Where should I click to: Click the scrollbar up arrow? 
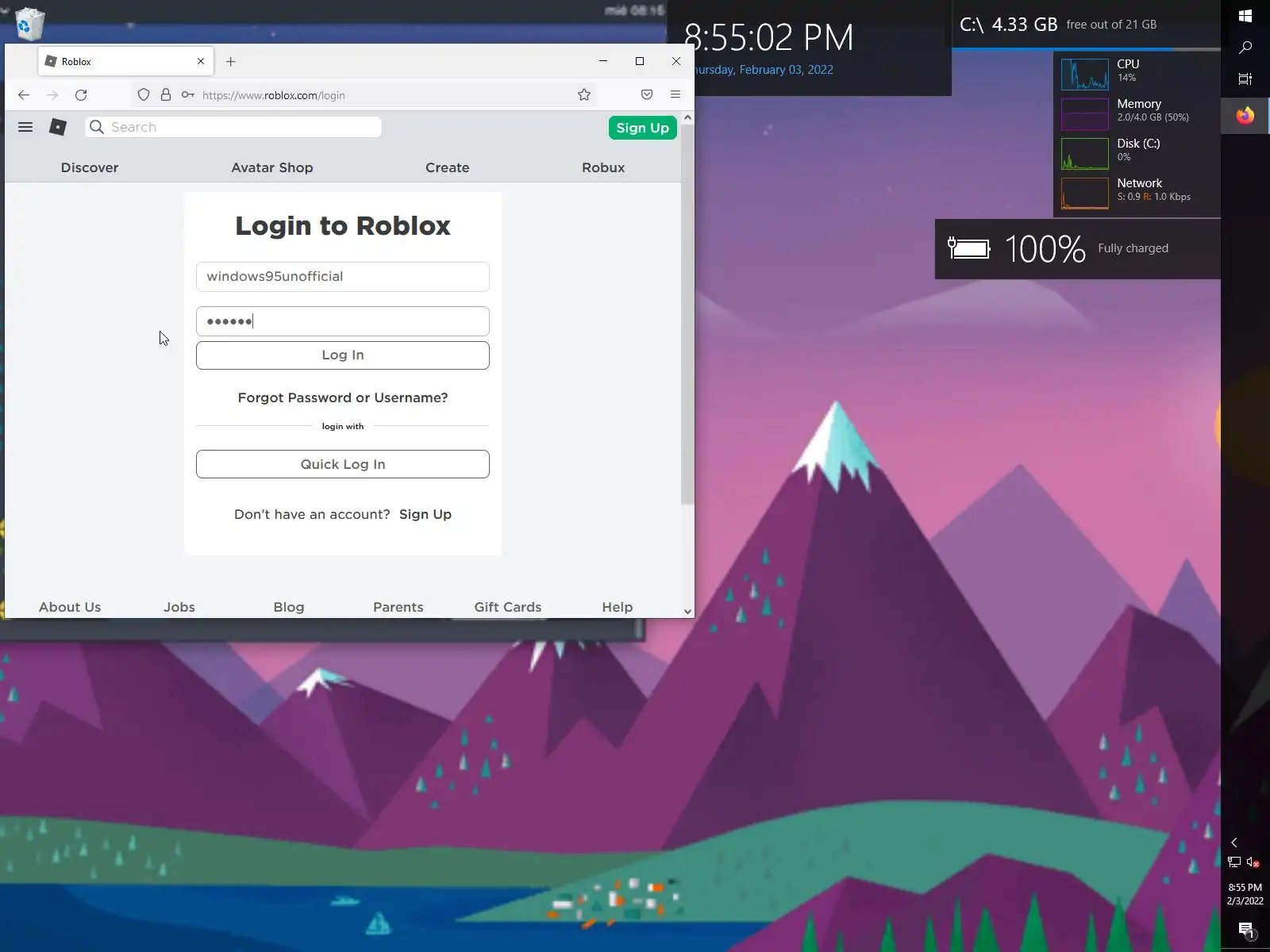coord(687,117)
